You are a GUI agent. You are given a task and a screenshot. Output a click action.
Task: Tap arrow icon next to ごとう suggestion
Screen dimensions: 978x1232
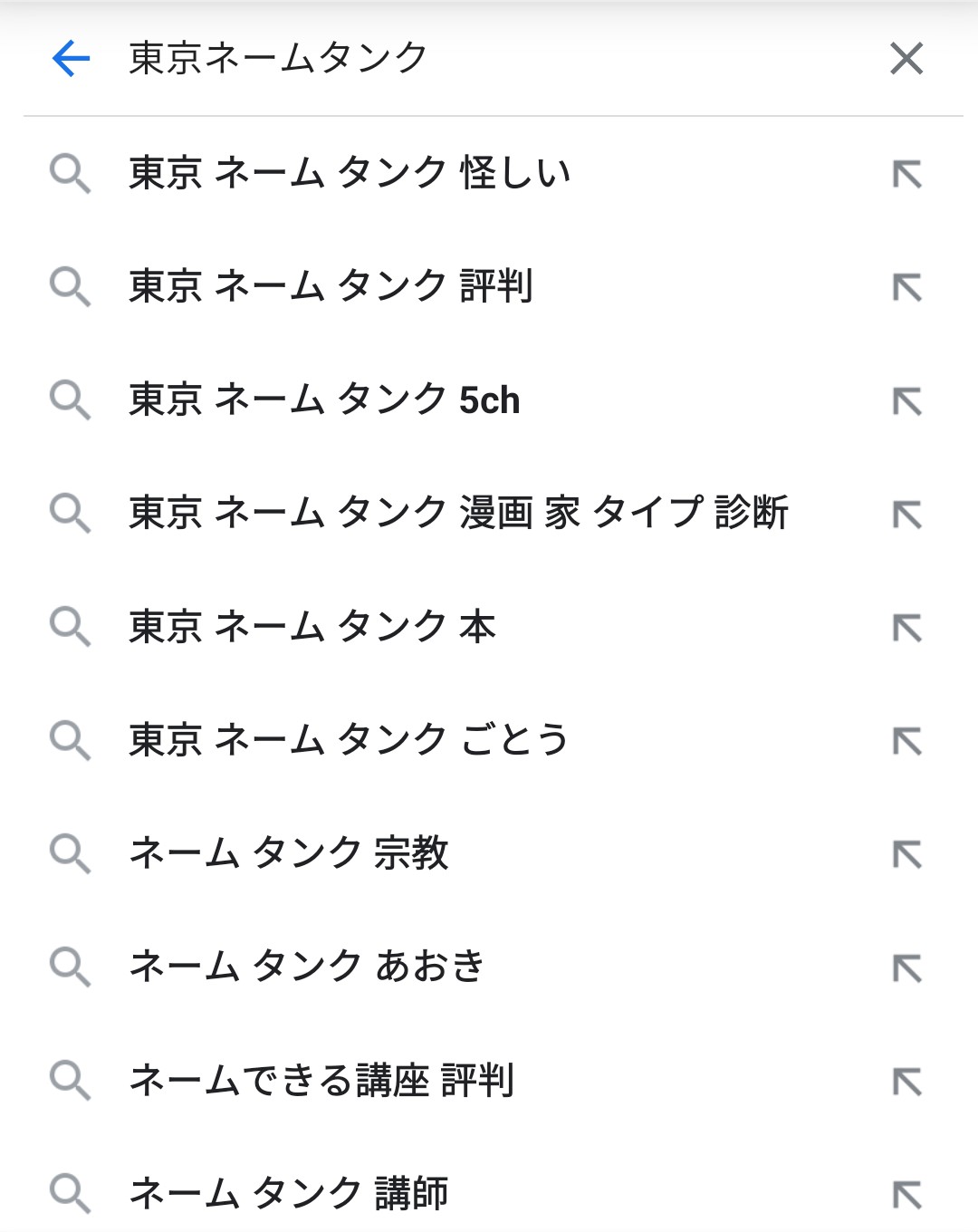pyautogui.click(x=906, y=741)
